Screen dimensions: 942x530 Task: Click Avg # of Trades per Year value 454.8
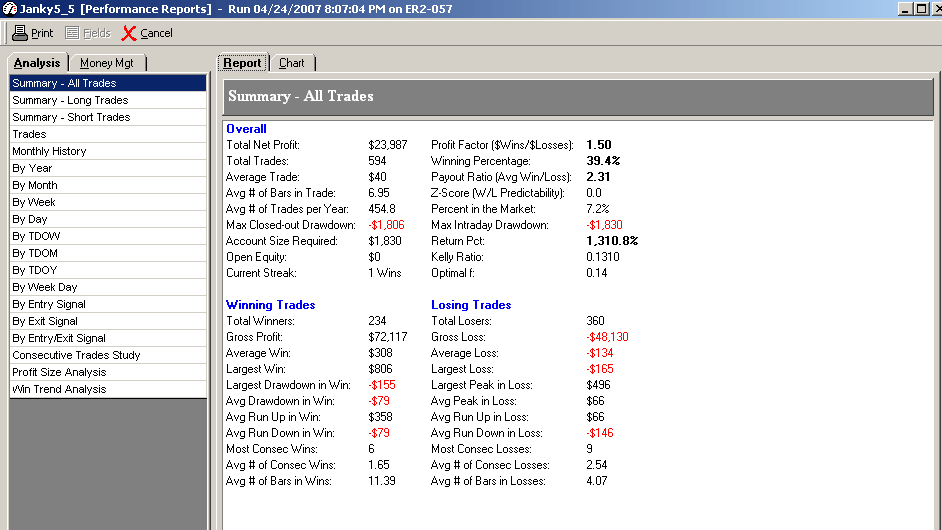point(382,209)
